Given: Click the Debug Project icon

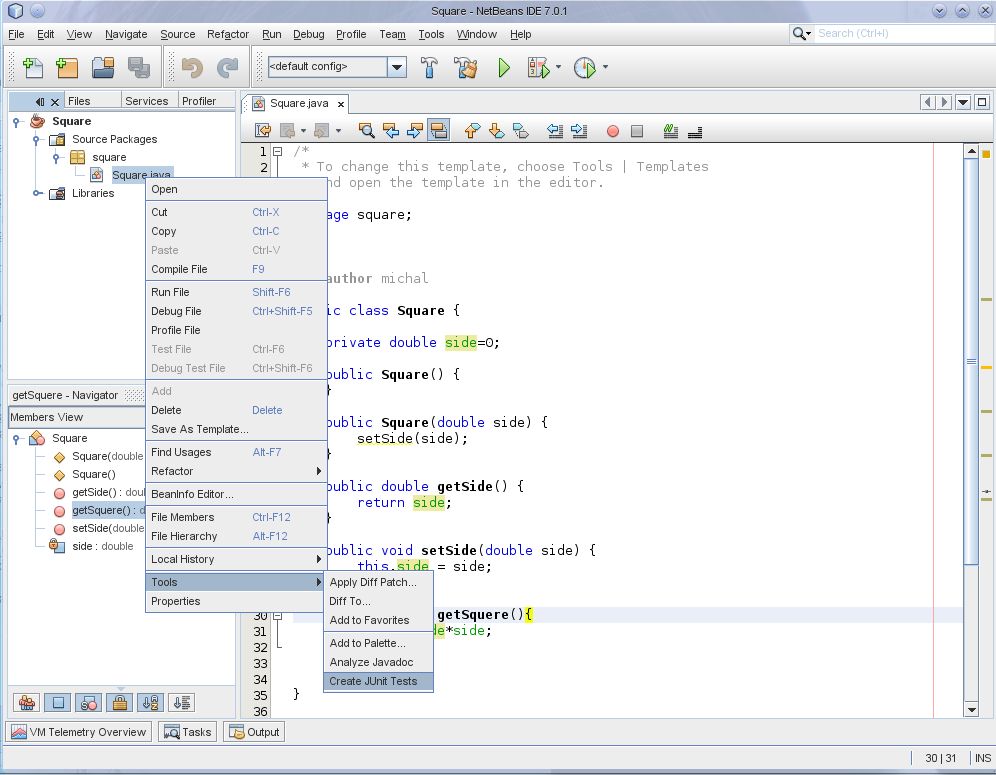Looking at the screenshot, I should tap(538, 67).
